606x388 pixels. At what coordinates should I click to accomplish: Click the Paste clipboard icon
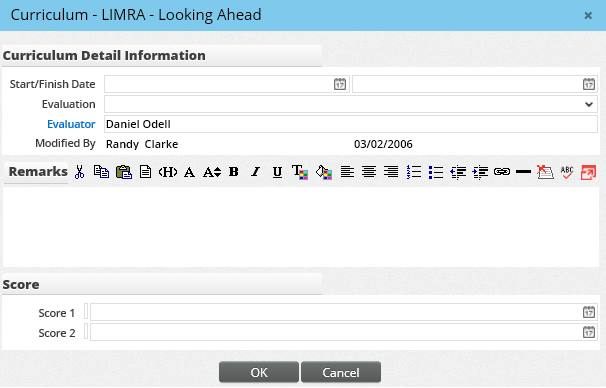click(124, 172)
